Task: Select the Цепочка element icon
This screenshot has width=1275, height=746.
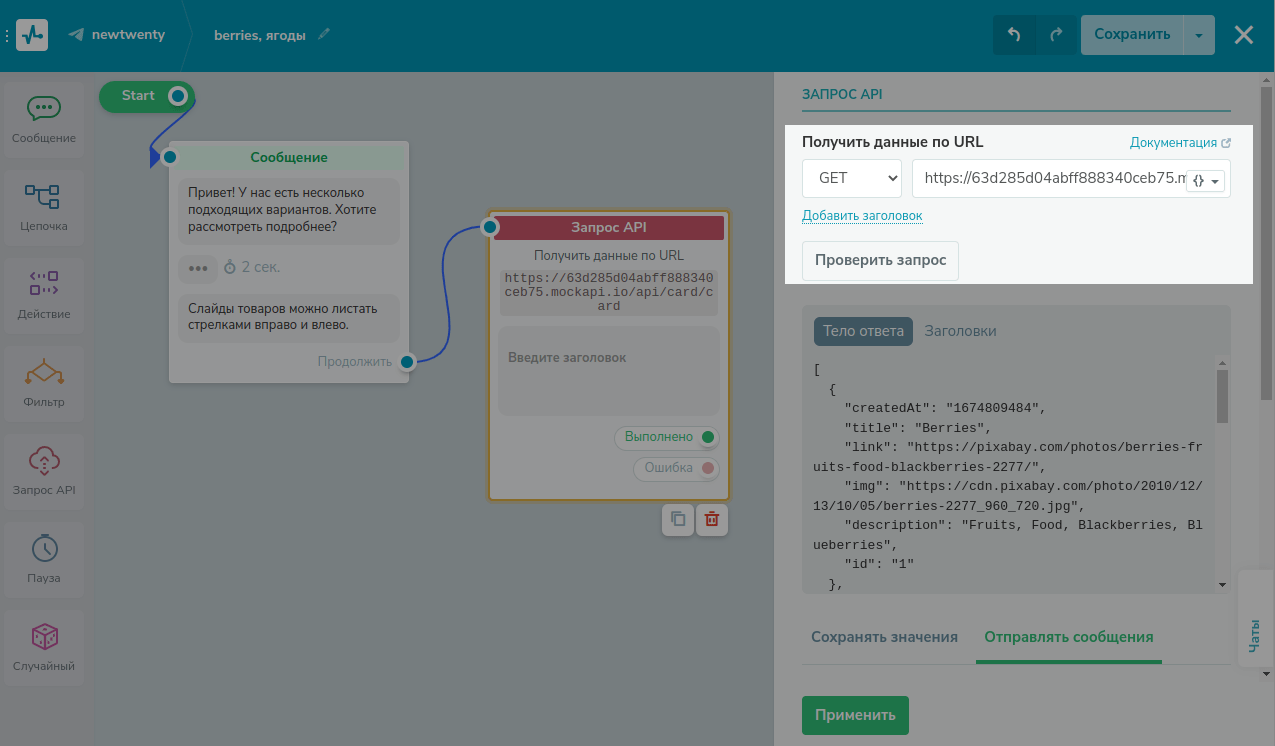Action: pos(43,196)
